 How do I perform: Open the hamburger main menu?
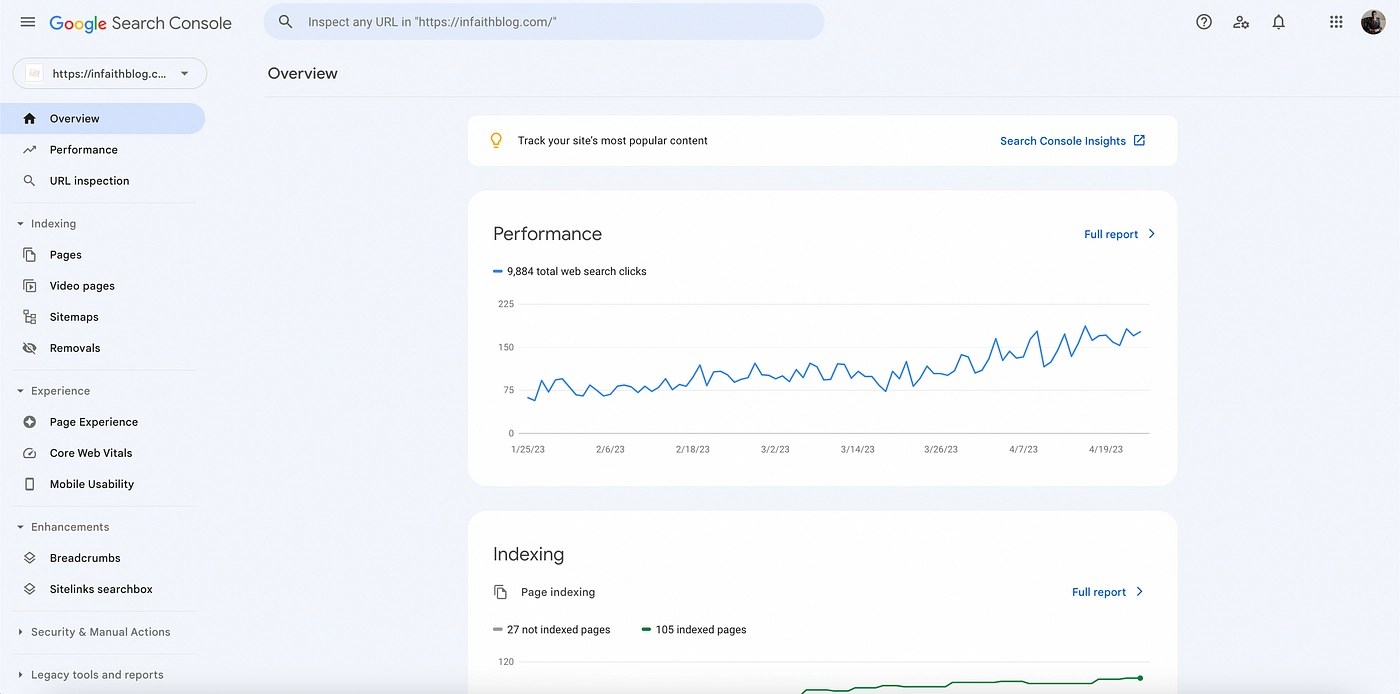[28, 22]
